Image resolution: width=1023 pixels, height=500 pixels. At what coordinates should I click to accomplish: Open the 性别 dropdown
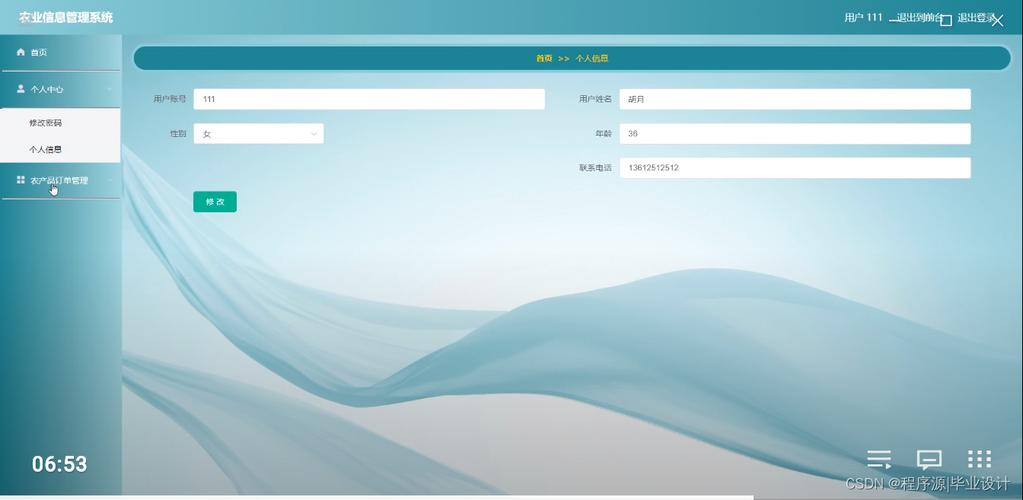pyautogui.click(x=258, y=134)
